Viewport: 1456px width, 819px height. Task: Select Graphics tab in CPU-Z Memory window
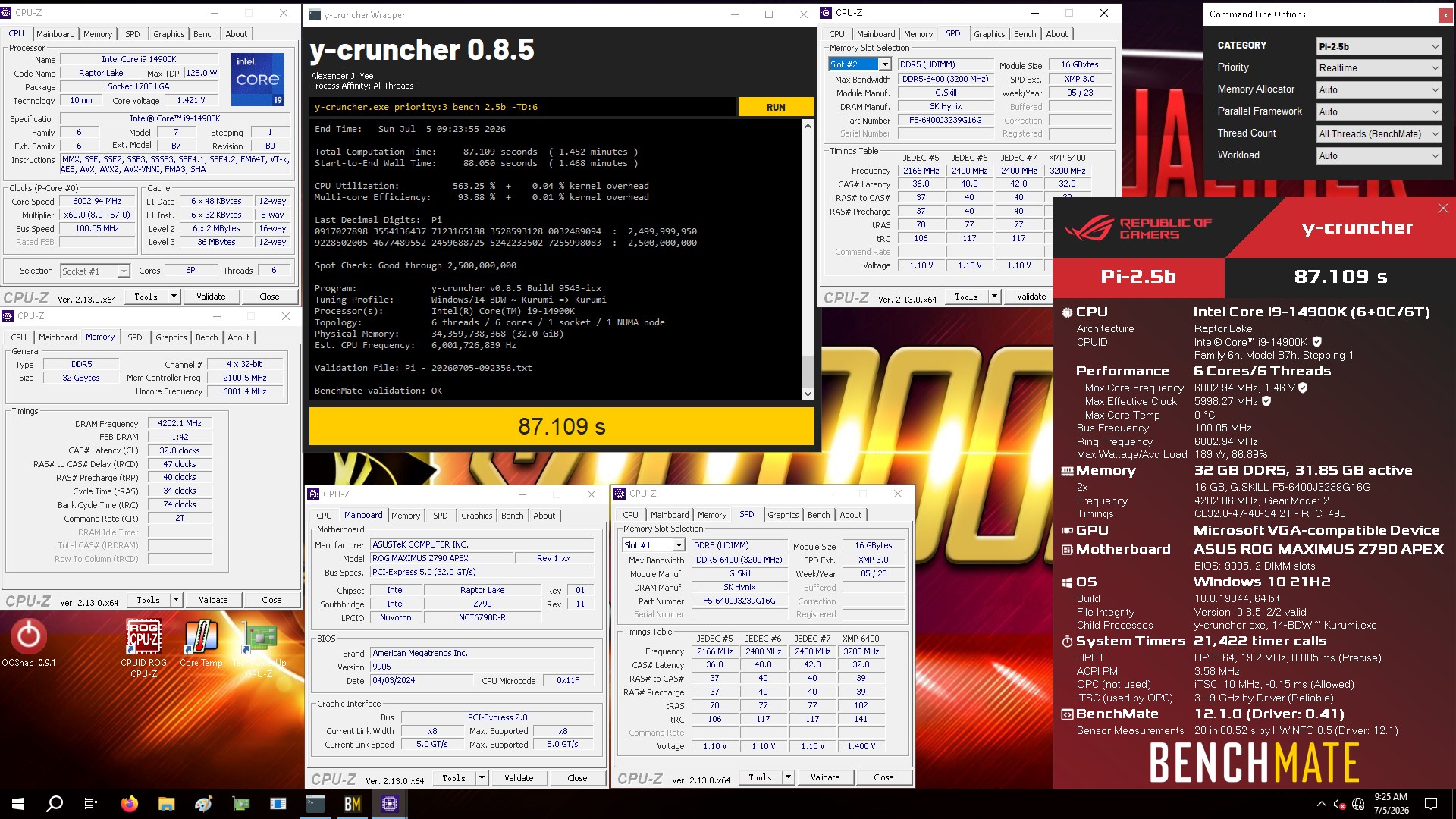(171, 337)
